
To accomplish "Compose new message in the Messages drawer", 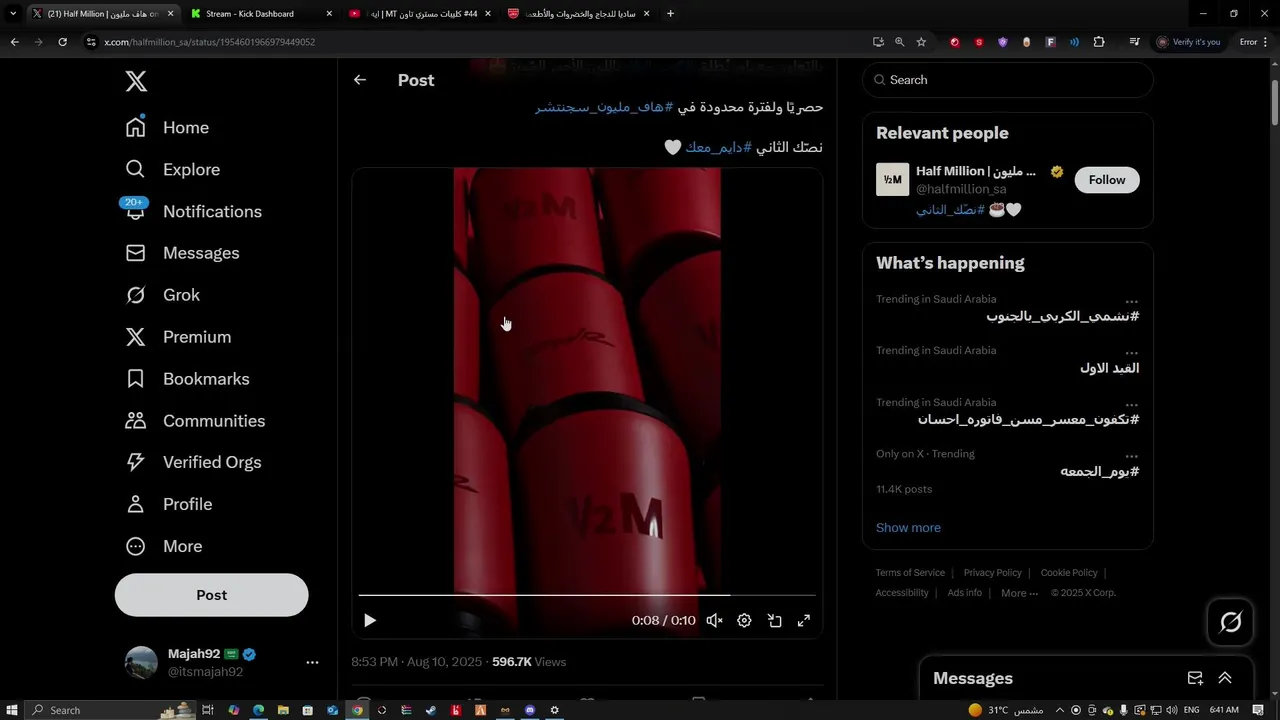I will coord(1195,678).
